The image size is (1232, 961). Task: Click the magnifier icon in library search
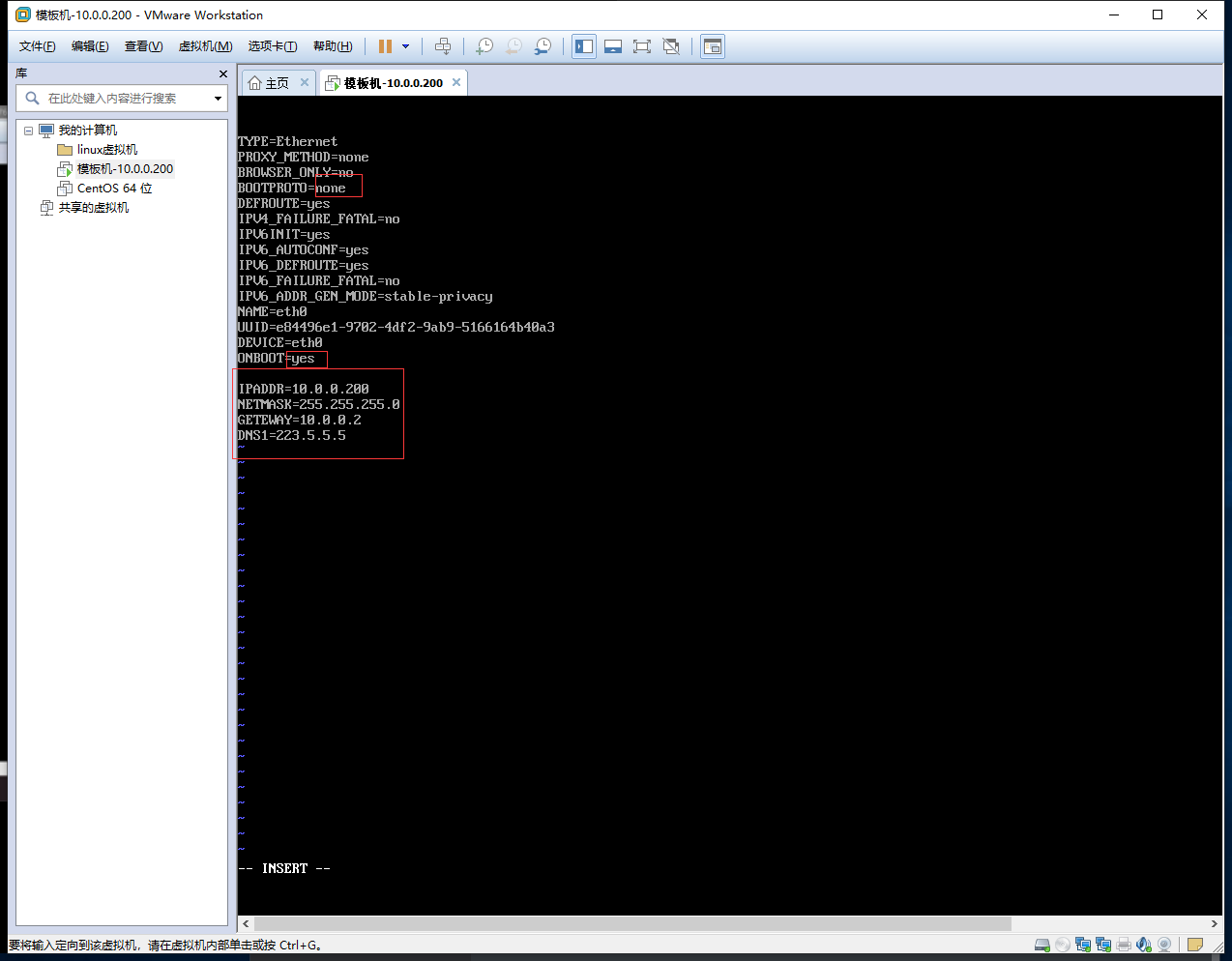32,98
